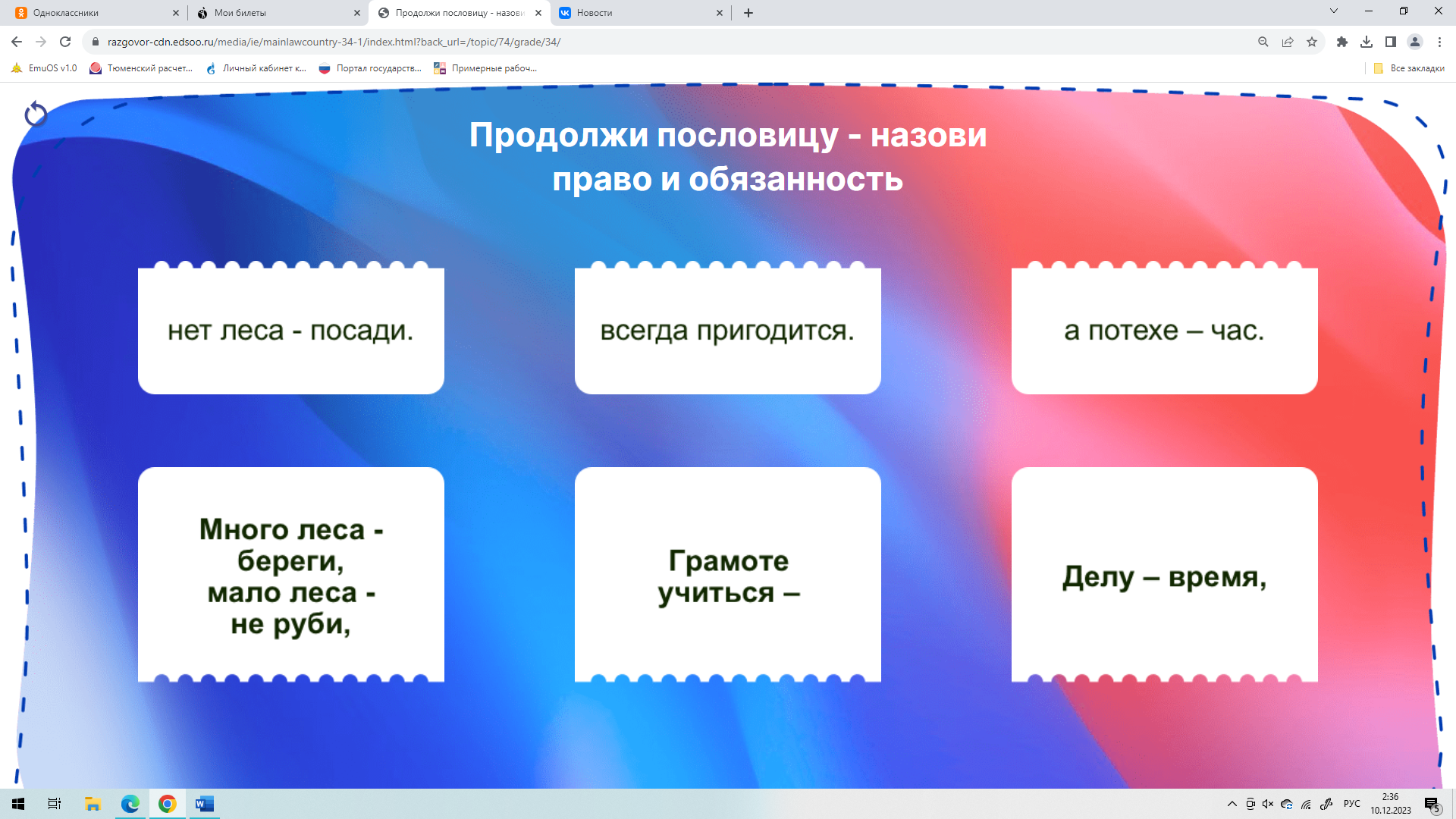The height and width of the screenshot is (819, 1456).
Task: Select the card 'нет леса - посади.'
Action: coord(290,331)
